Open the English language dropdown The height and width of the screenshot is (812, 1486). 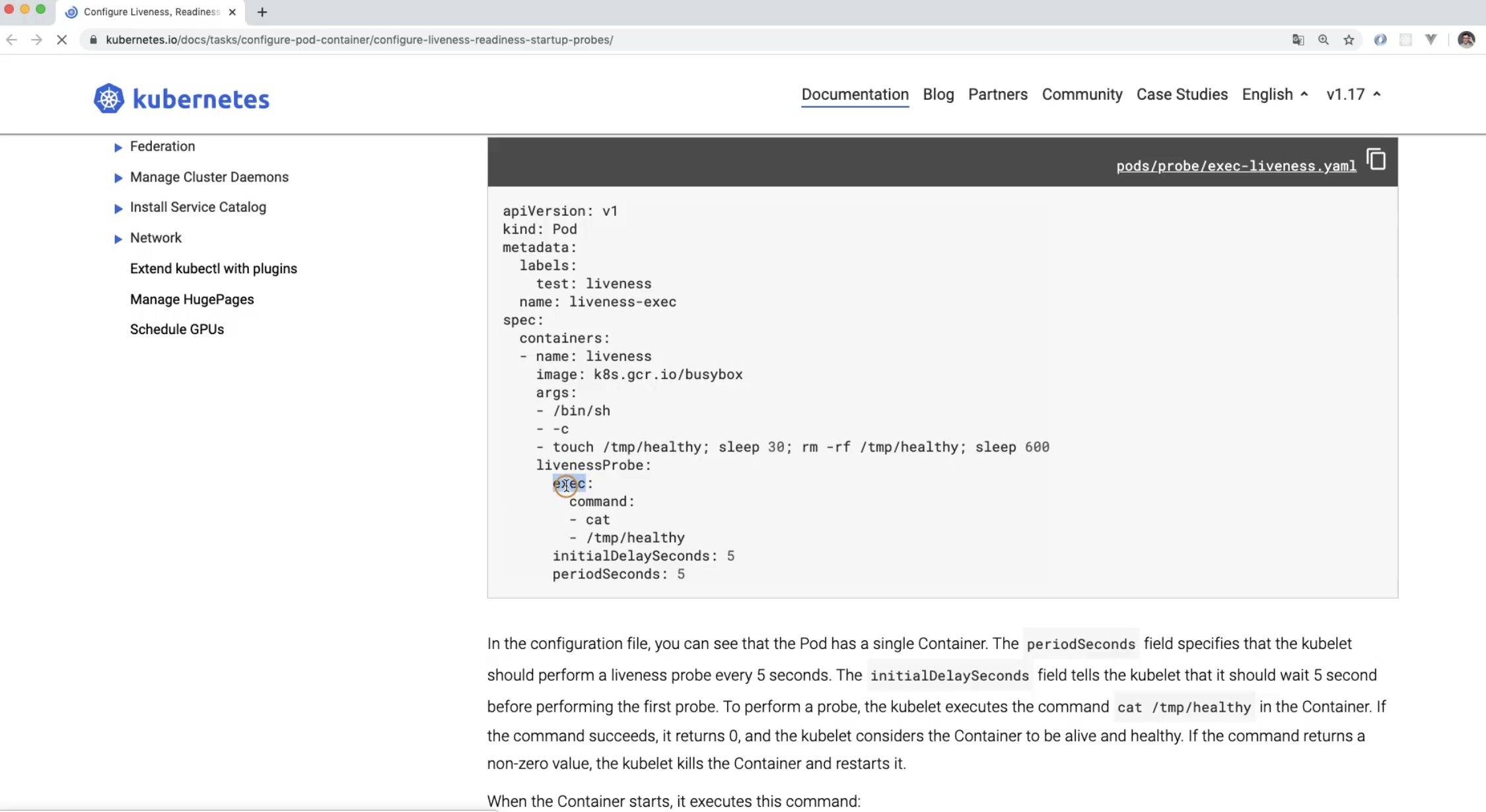click(1274, 94)
